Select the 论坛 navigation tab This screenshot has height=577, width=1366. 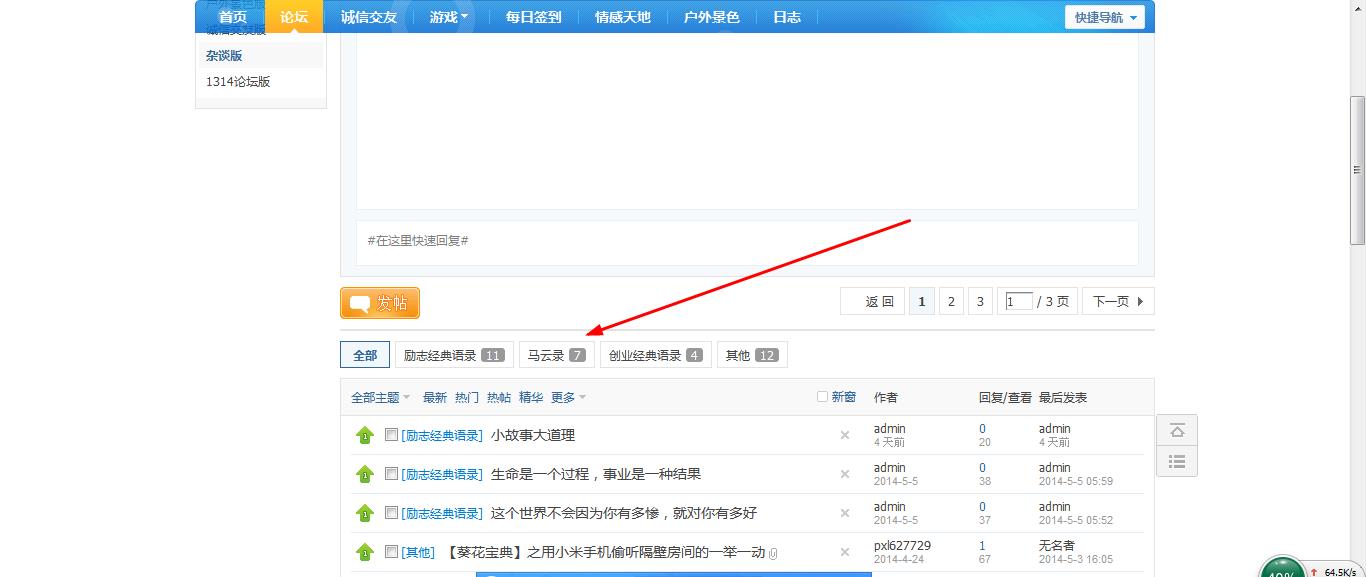tap(294, 17)
